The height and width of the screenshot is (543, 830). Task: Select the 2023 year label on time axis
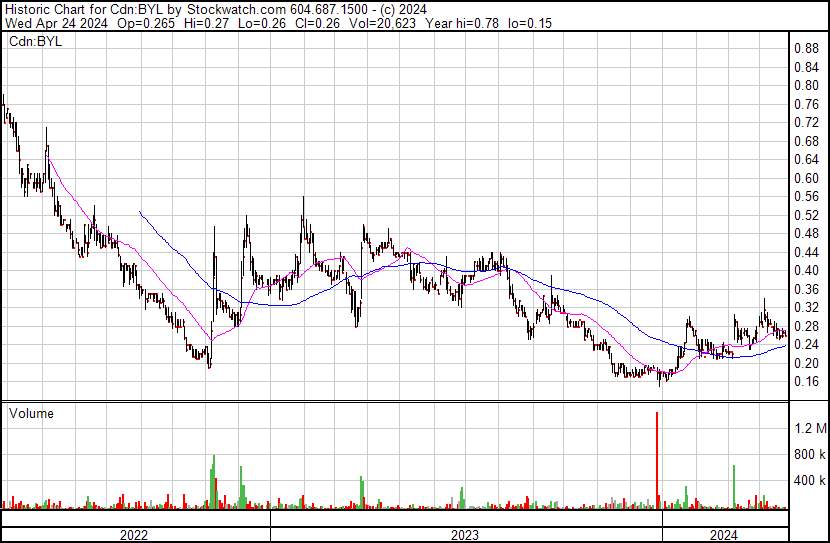pyautogui.click(x=466, y=534)
